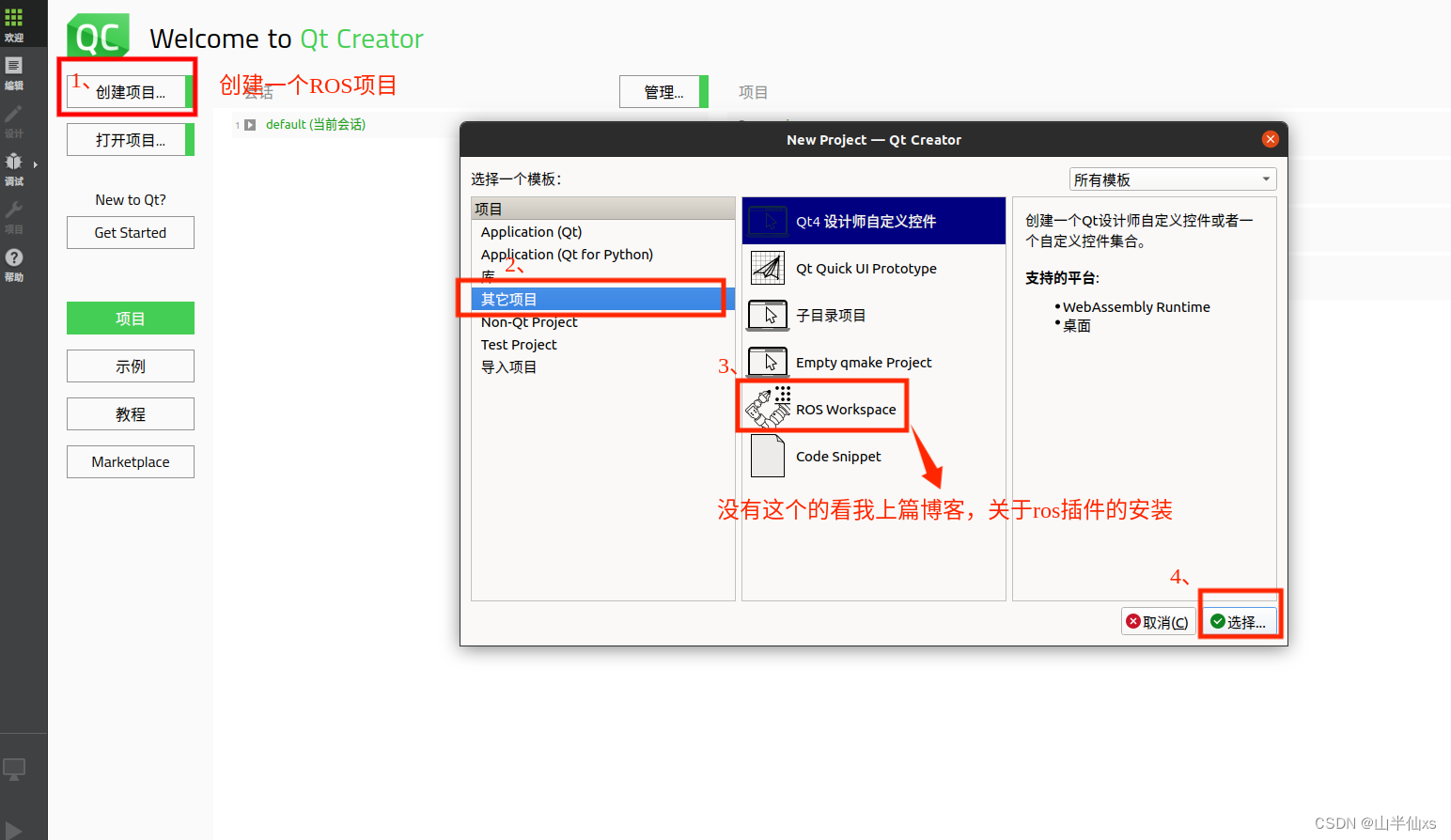Select the 其它项目 category
The height and width of the screenshot is (840, 1451).
603,300
